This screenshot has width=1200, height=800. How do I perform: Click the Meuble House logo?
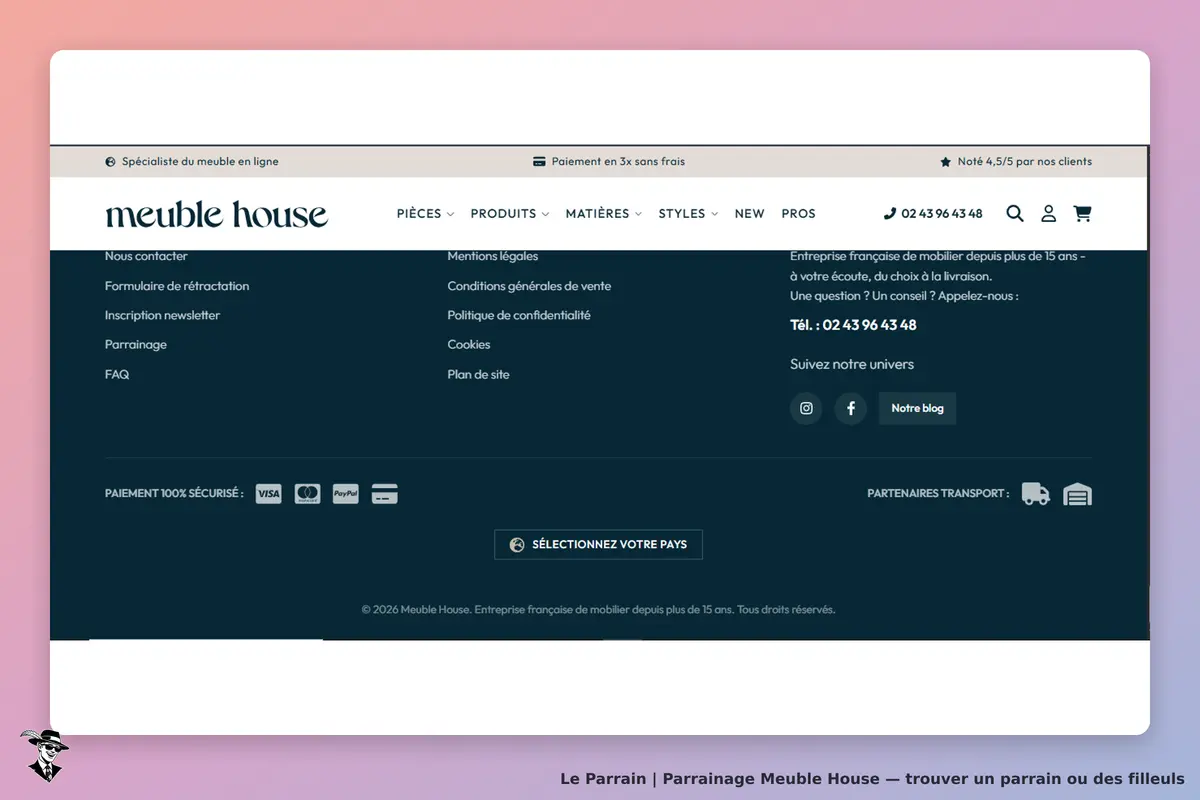click(x=216, y=214)
